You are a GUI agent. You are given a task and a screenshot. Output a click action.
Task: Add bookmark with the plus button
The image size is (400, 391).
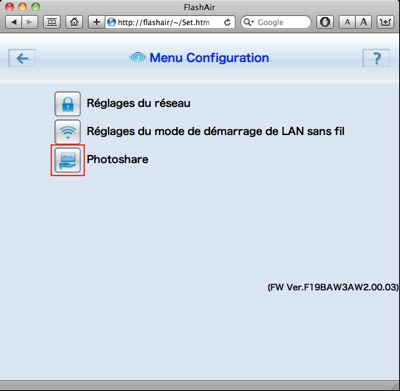97,22
